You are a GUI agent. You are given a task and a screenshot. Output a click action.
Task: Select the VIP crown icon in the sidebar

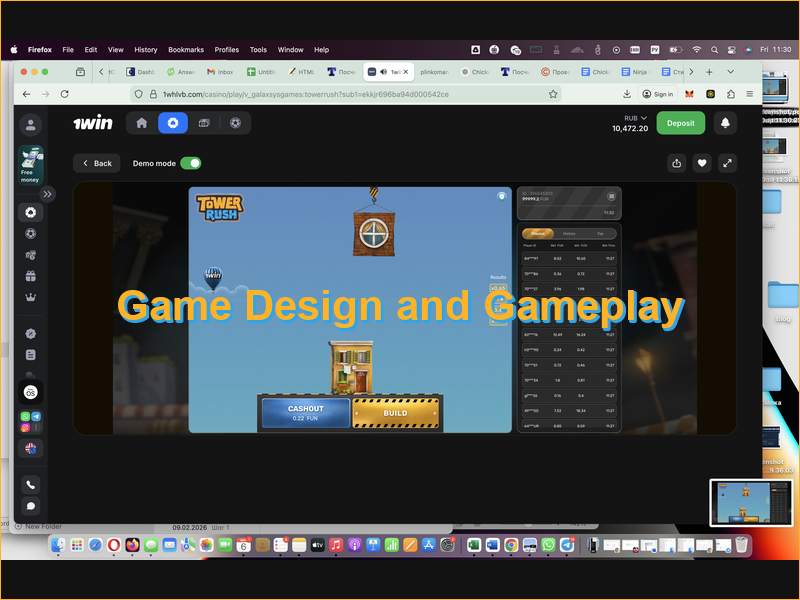pos(30,295)
